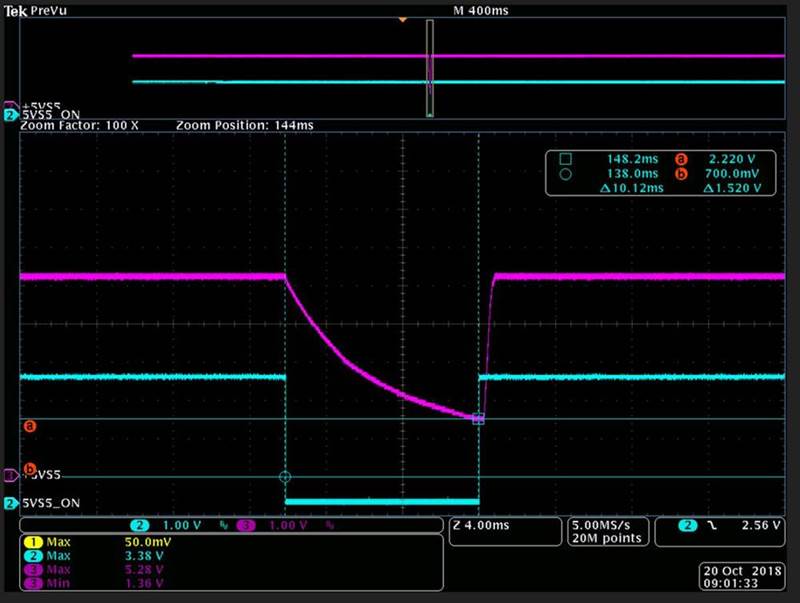This screenshot has width=800, height=603.
Task: Click the orange cursor a marker on left
Action: (30, 426)
